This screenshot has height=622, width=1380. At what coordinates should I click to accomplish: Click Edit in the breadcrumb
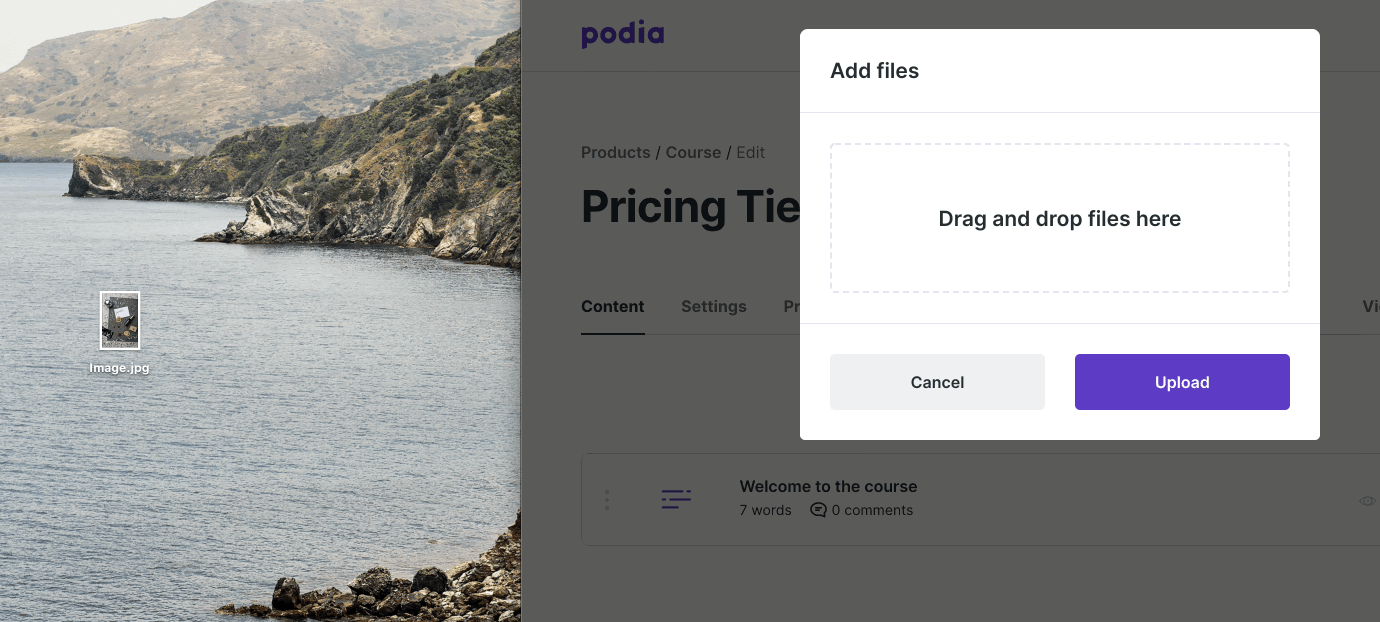[751, 152]
